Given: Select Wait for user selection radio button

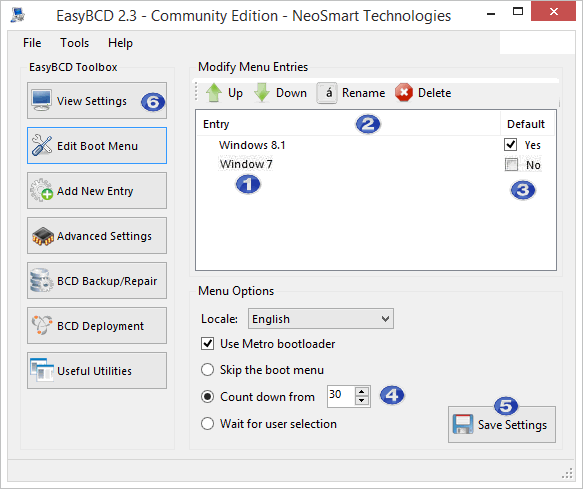Looking at the screenshot, I should [x=207, y=424].
